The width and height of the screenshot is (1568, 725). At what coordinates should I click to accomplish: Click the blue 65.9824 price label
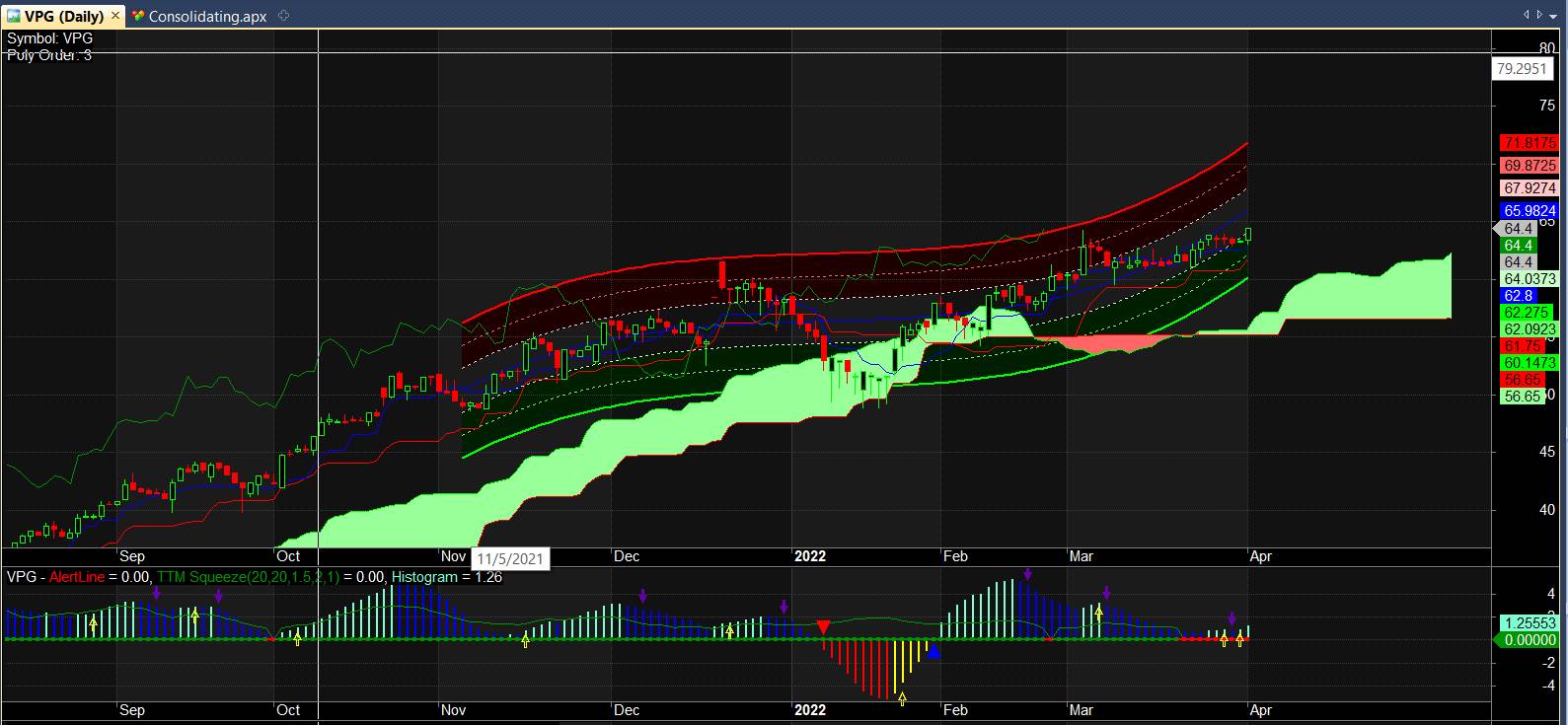[x=1529, y=210]
